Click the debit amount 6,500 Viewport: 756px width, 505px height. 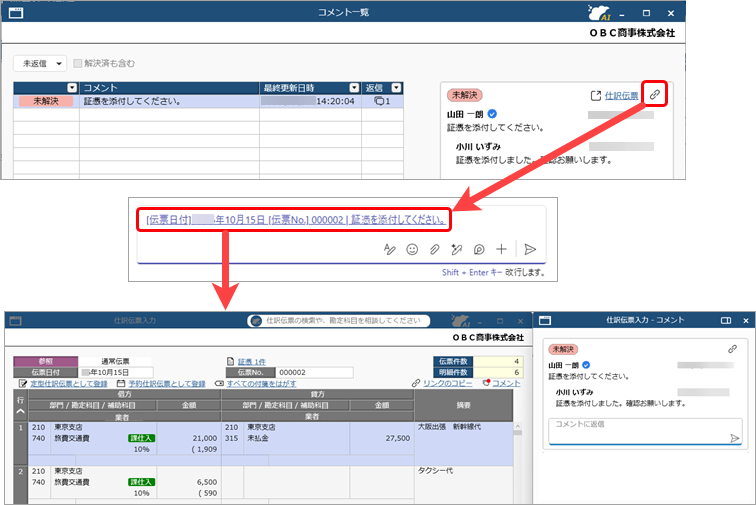pyautogui.click(x=206, y=482)
